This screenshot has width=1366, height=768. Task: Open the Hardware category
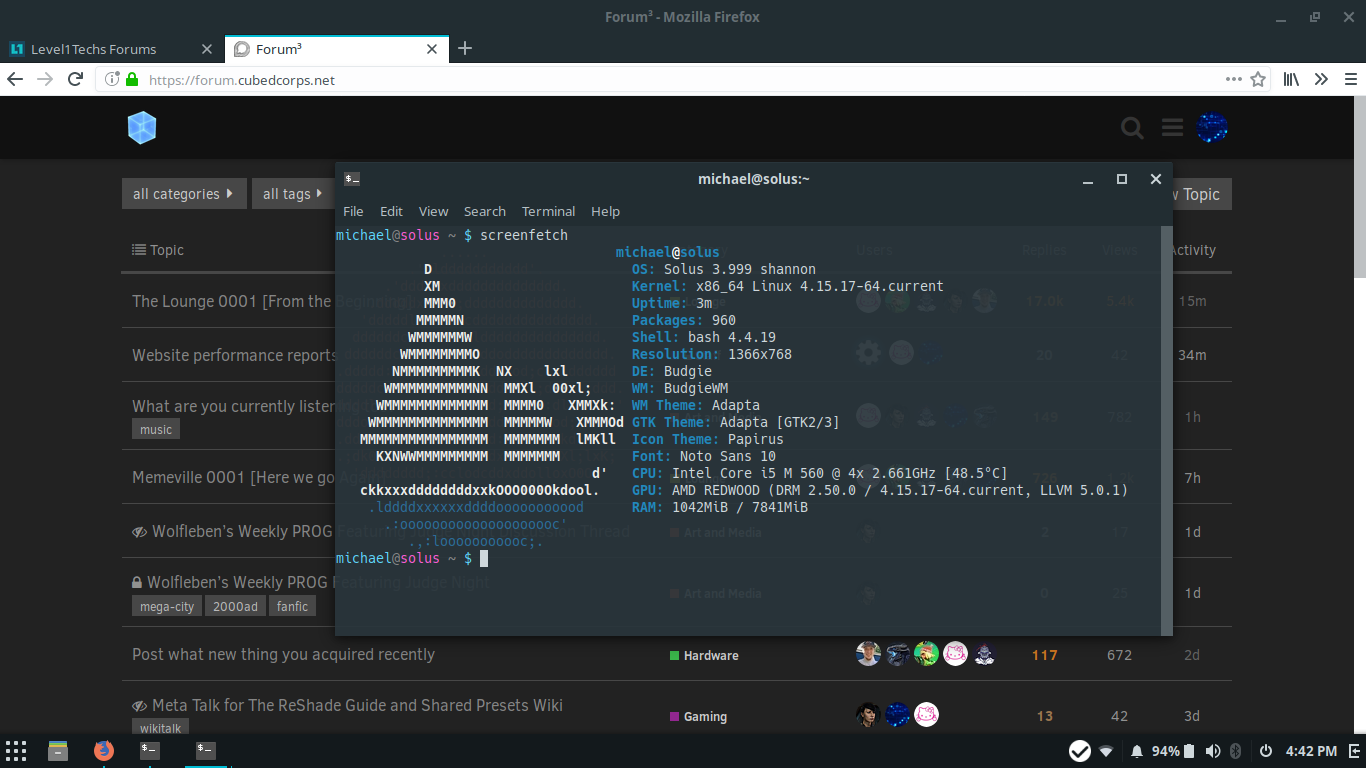[704, 656]
